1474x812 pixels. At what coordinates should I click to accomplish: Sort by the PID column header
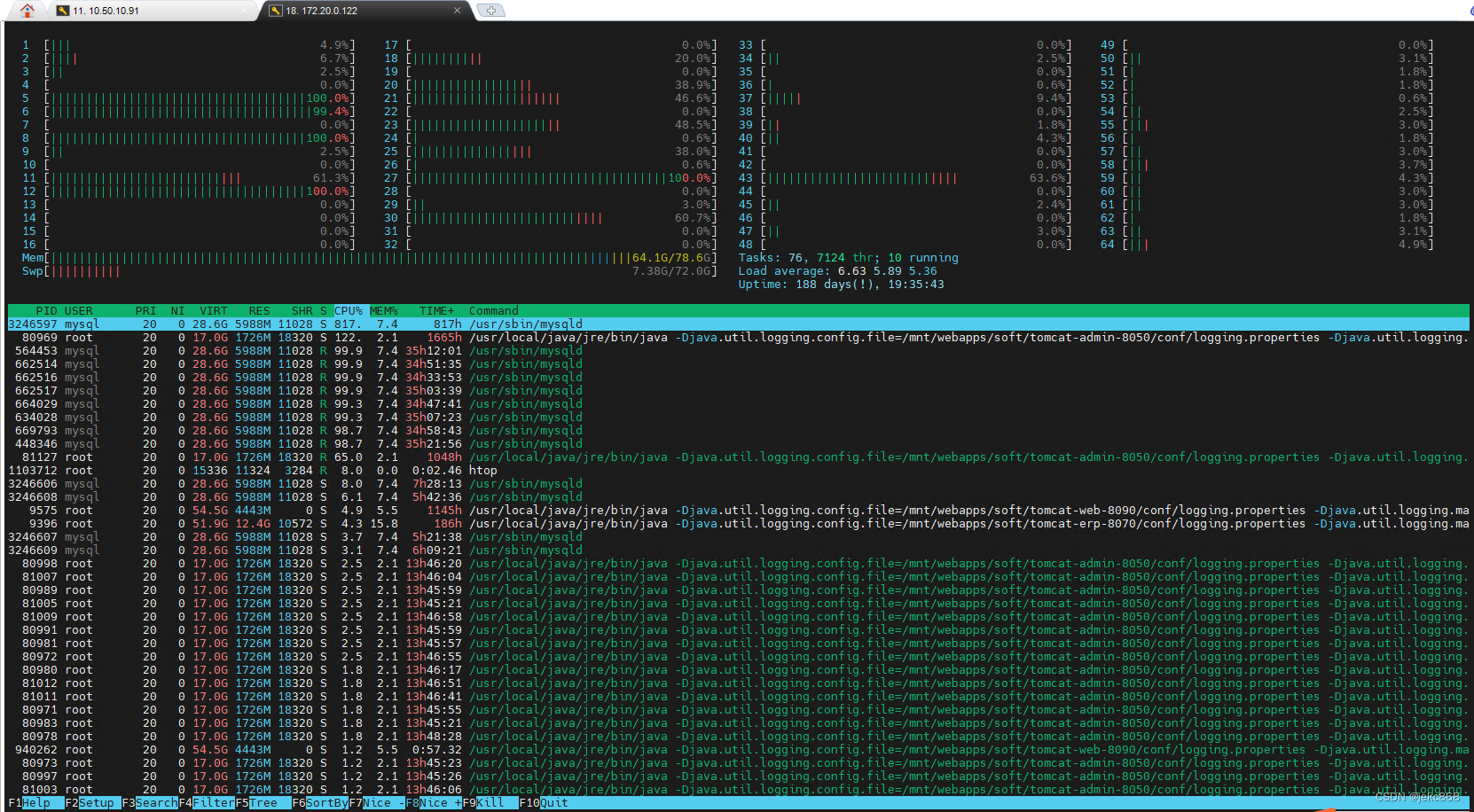pos(46,311)
